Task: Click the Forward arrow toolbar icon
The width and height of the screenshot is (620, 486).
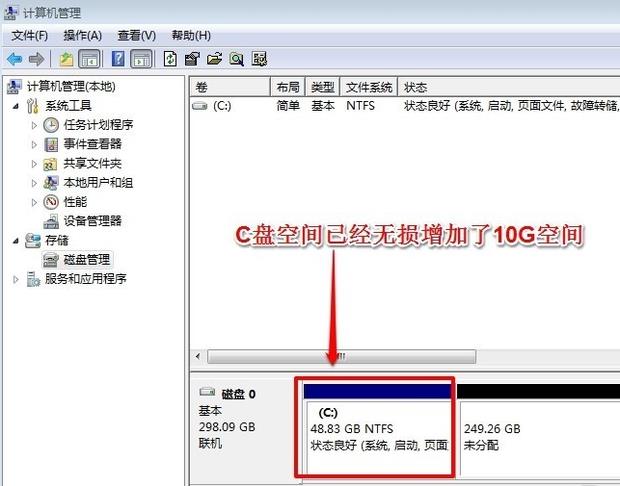Action: coord(36,59)
